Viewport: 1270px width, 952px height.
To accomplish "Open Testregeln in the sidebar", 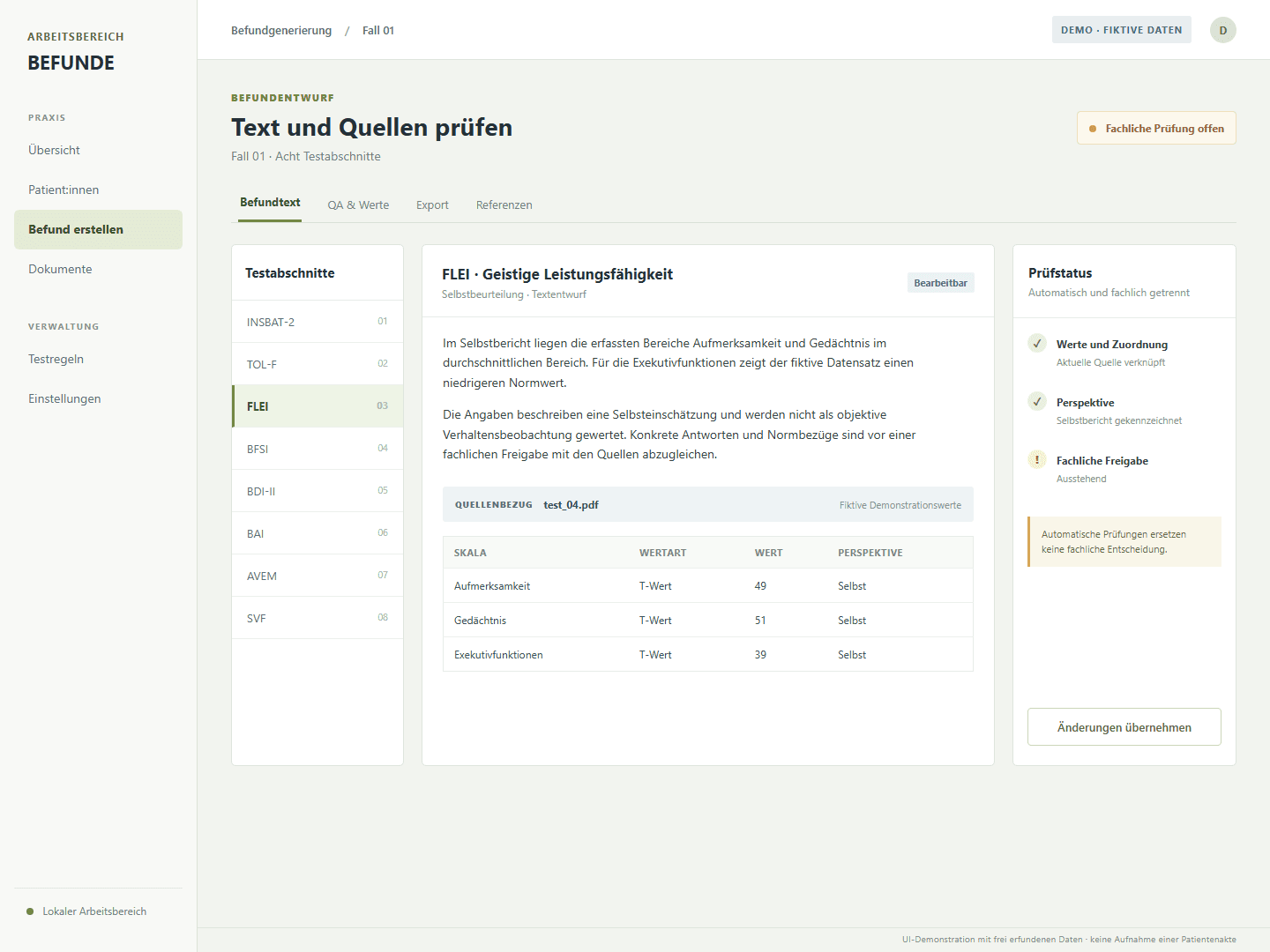I will (x=98, y=359).
